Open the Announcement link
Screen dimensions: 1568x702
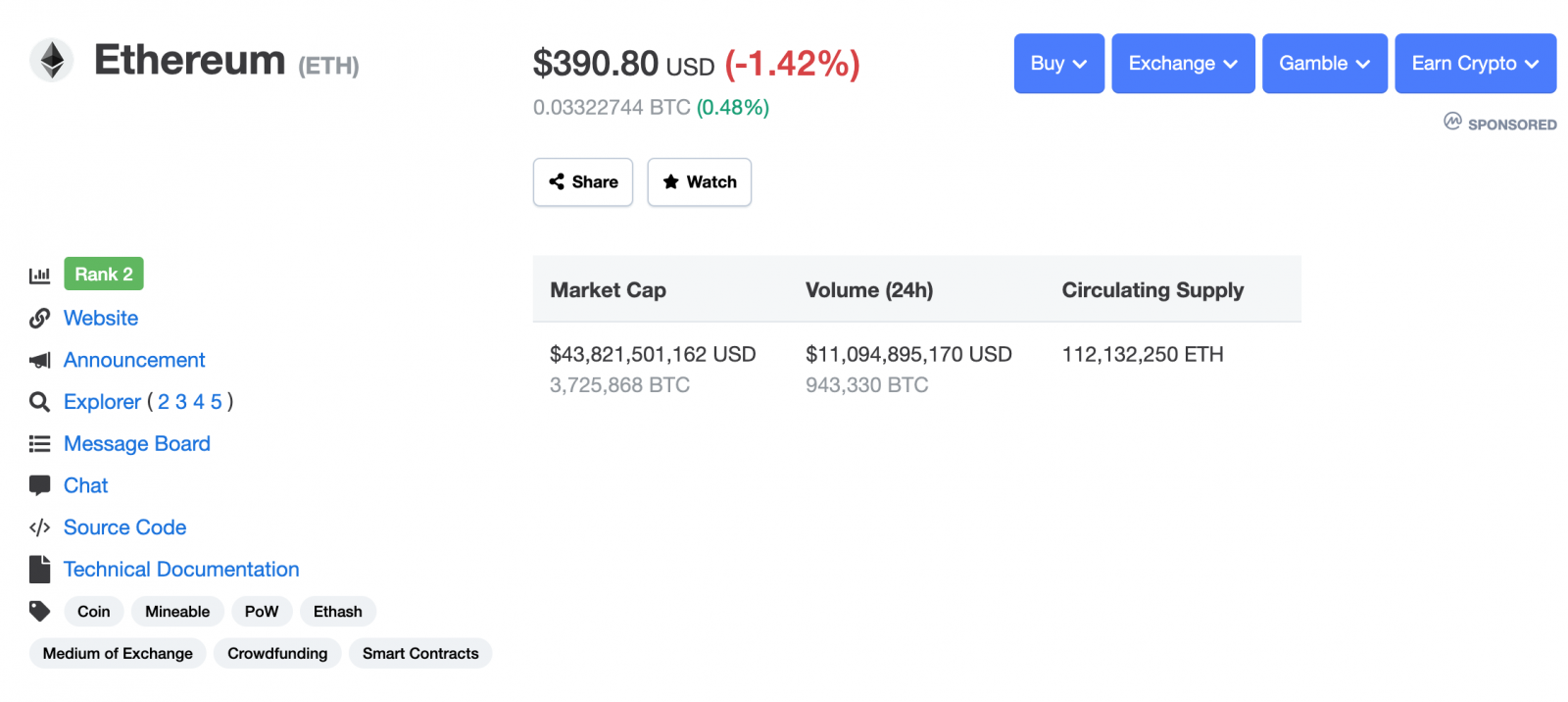click(134, 360)
